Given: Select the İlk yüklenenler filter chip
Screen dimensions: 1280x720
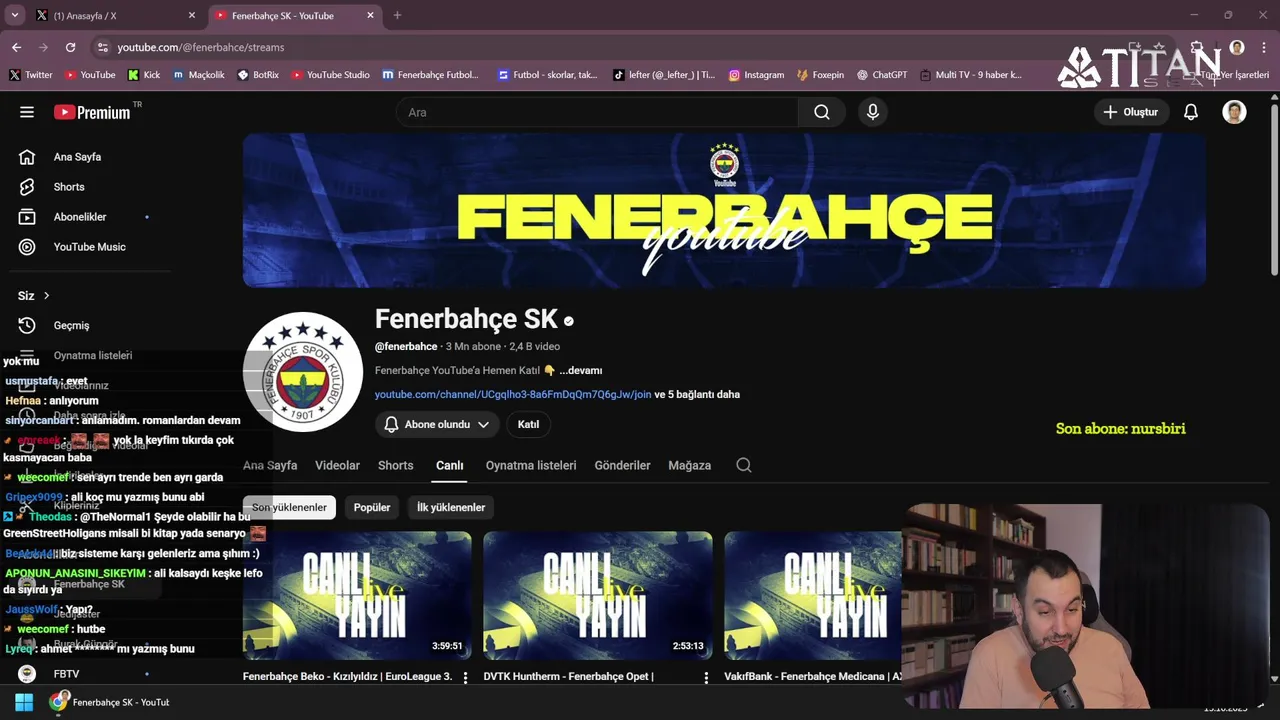Looking at the screenshot, I should coord(451,507).
